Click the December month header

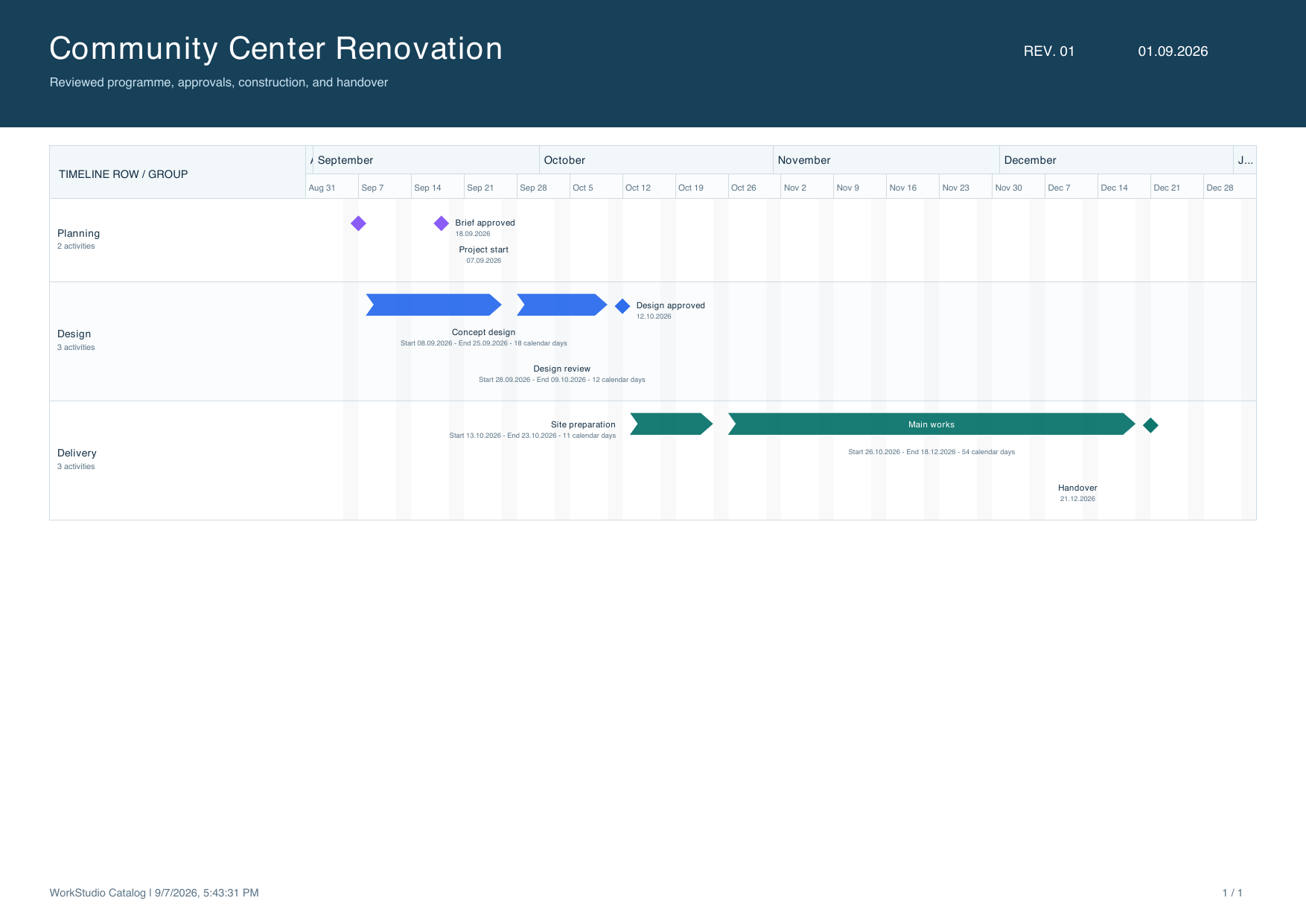pyautogui.click(x=1116, y=160)
